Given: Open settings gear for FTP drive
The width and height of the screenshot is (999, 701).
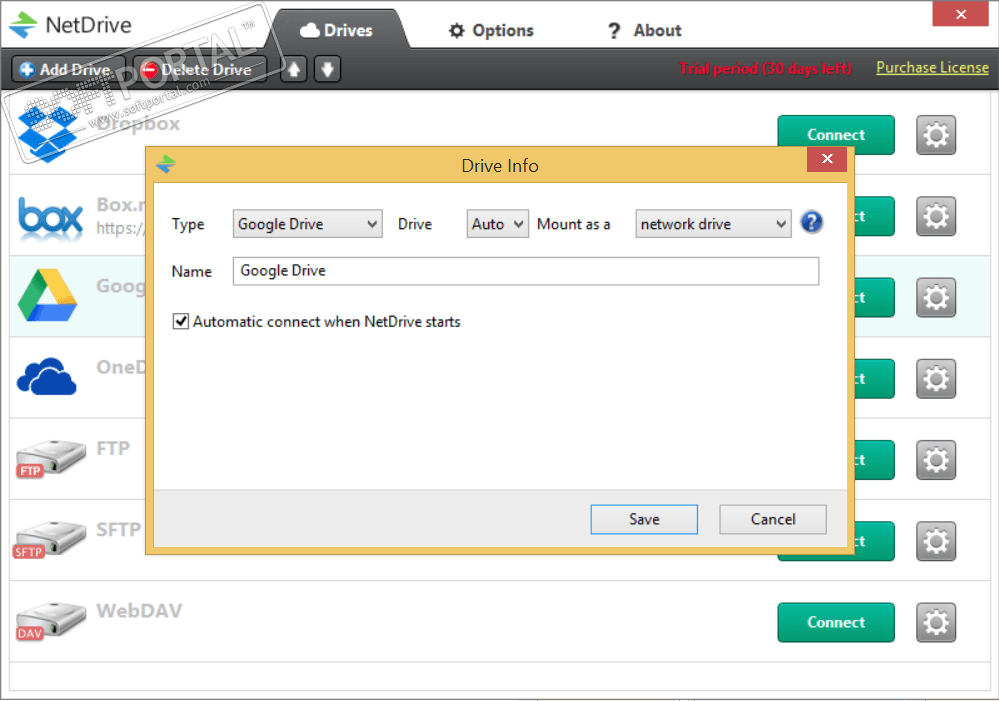Looking at the screenshot, I should pos(936,459).
